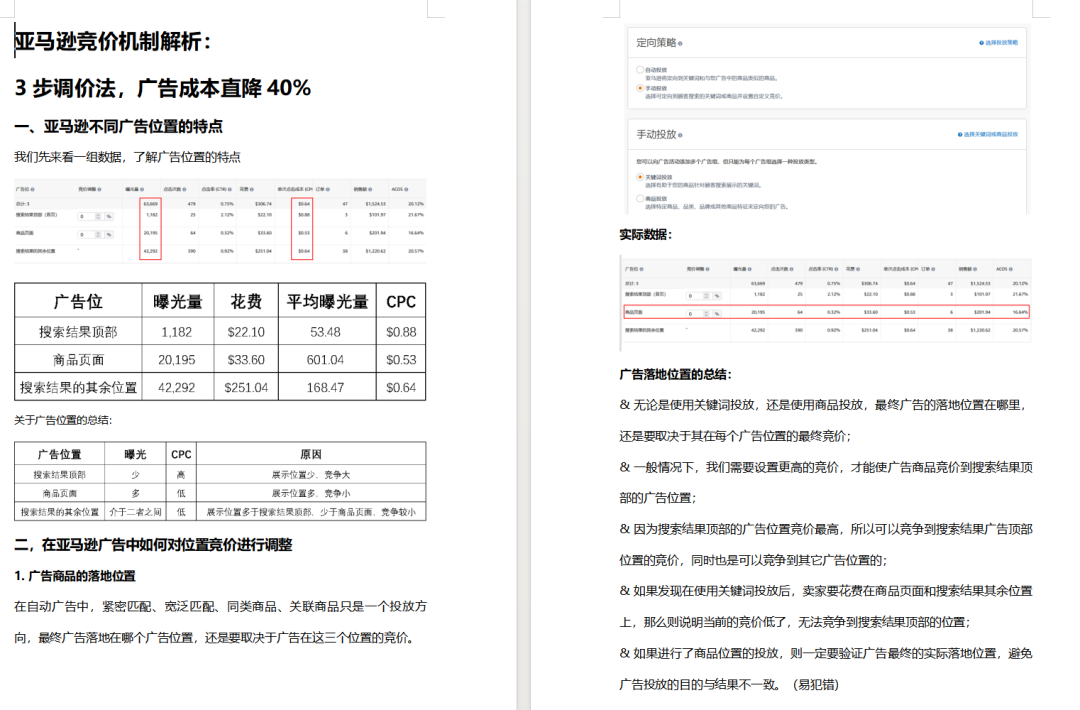The height and width of the screenshot is (710, 1080).
Task: Click the info icon beside 定向策略 heading
Action: [x=680, y=43]
